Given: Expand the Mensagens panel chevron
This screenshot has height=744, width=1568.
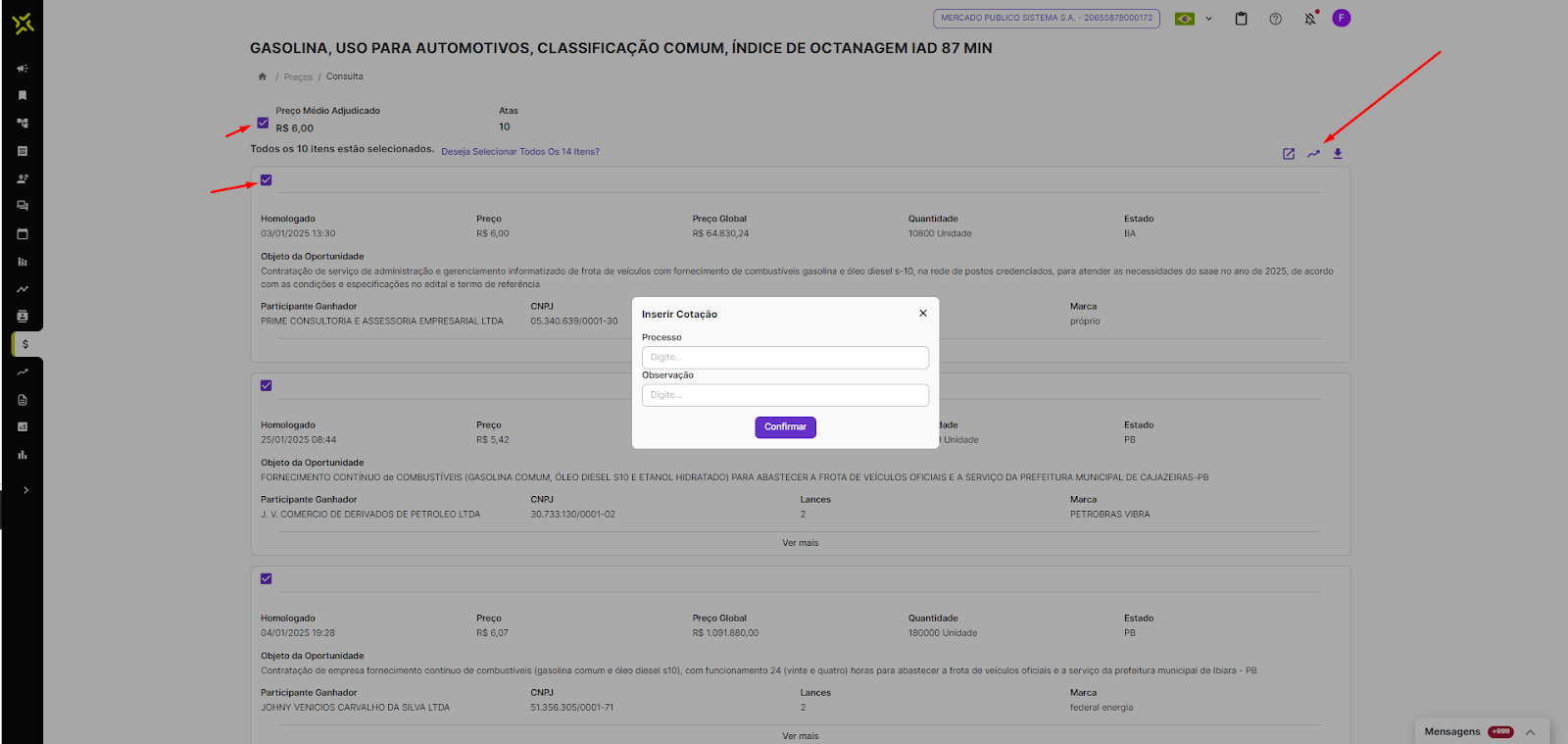Looking at the screenshot, I should click(1530, 732).
